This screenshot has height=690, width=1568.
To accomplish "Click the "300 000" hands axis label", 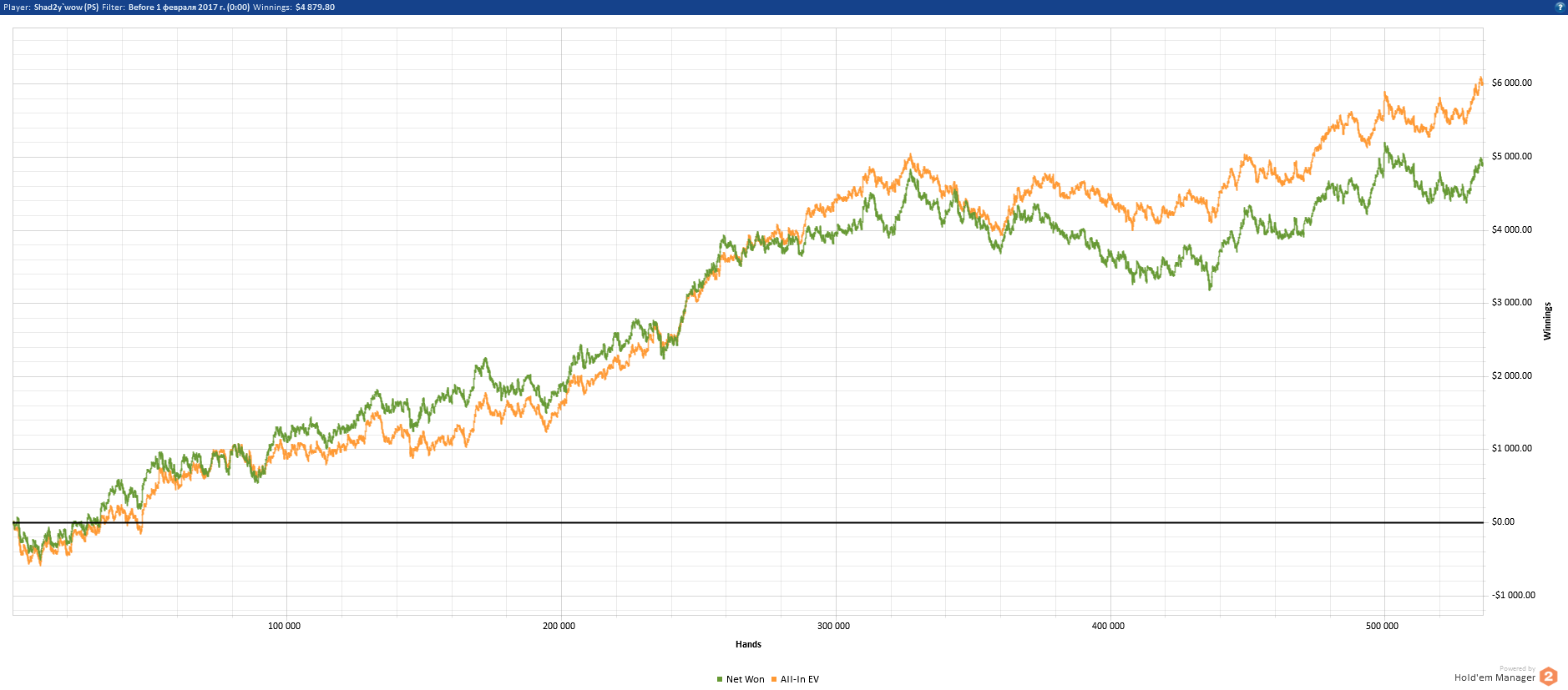I will tap(833, 627).
